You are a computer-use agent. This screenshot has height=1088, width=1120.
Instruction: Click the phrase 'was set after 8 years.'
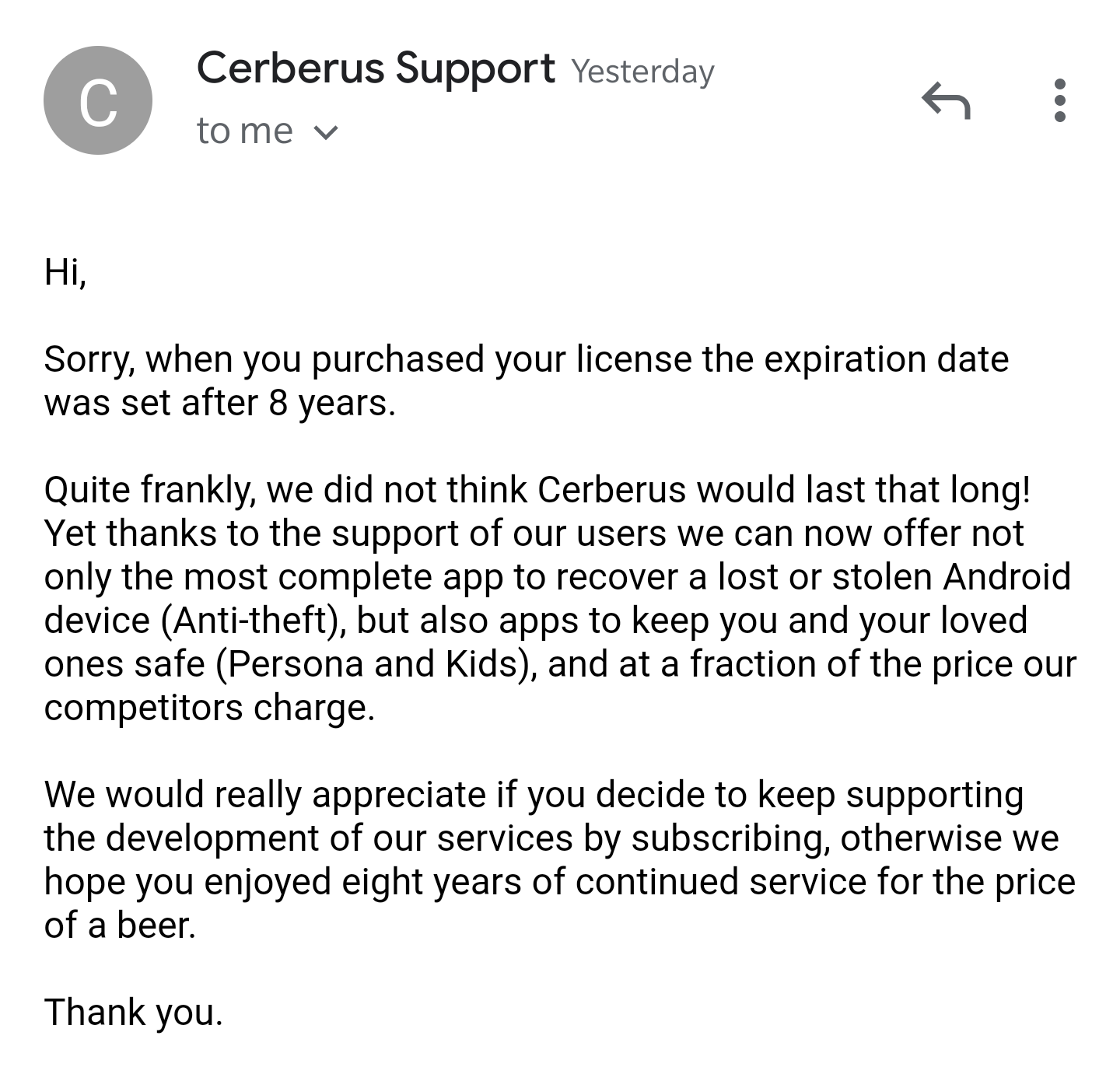click(220, 403)
